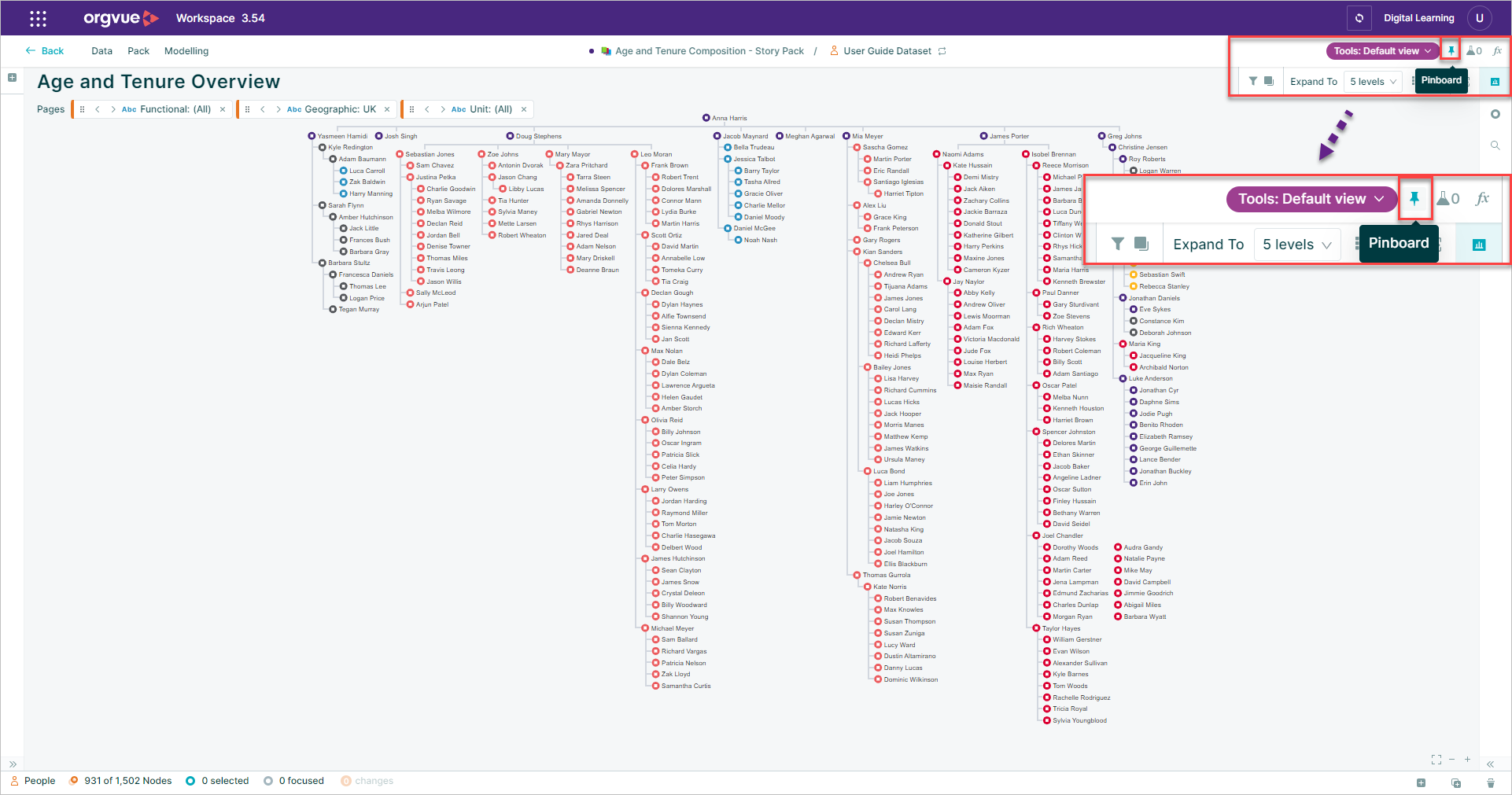Open the Pinboard pin icon
1512x795 pixels.
click(x=1451, y=50)
